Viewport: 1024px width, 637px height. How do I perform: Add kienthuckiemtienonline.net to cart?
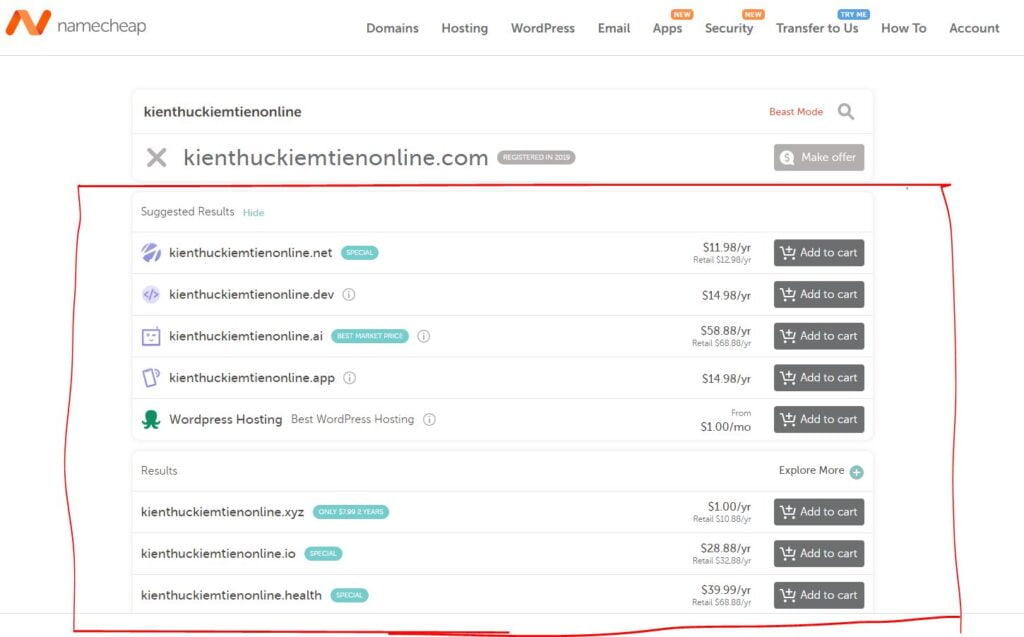819,253
